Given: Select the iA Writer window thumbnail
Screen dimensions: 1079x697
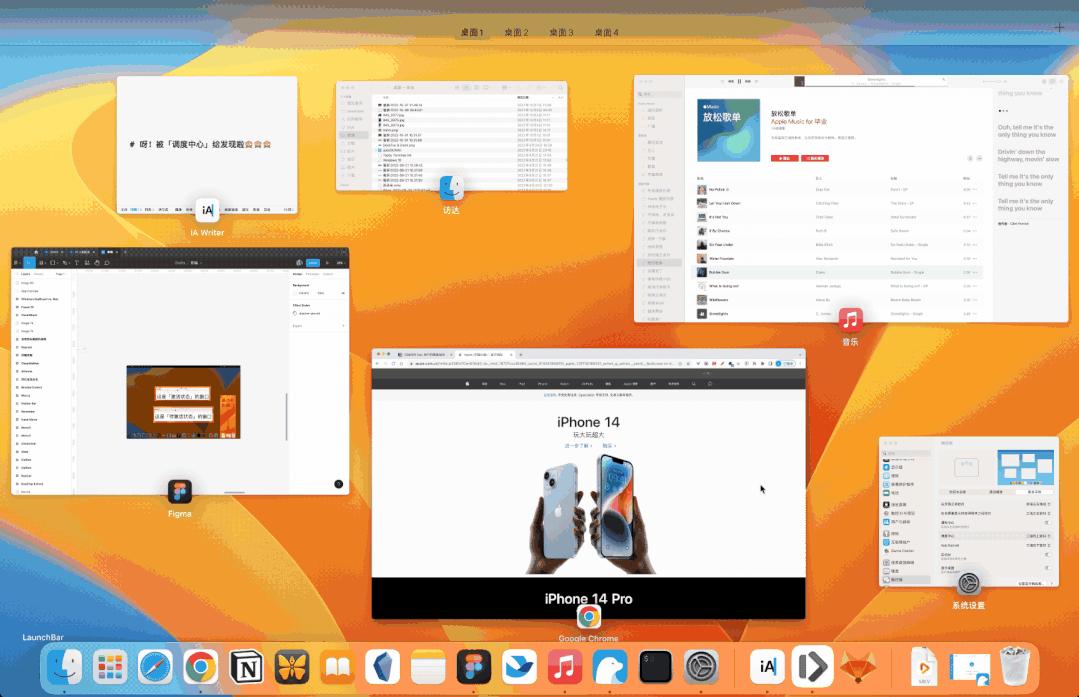Looking at the screenshot, I should coord(207,145).
